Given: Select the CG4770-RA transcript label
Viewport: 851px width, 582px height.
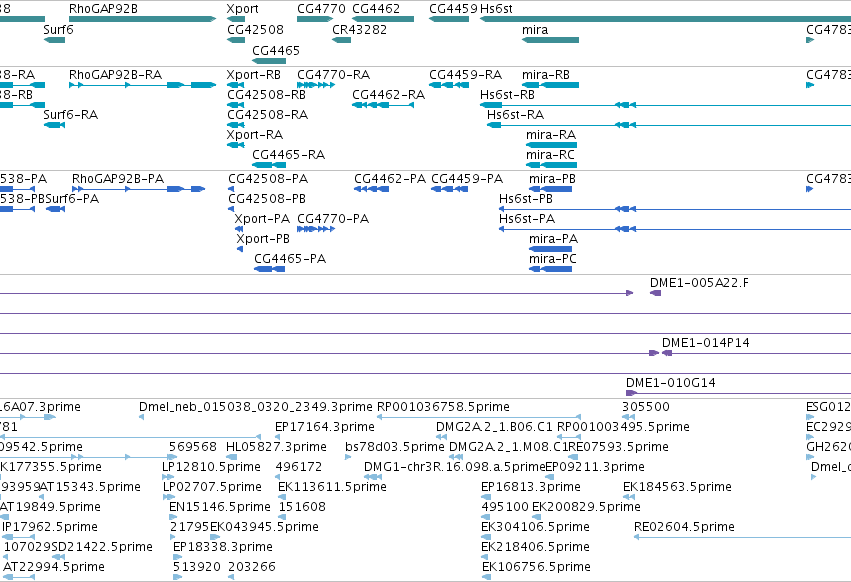Looking at the screenshot, I should 334,74.
